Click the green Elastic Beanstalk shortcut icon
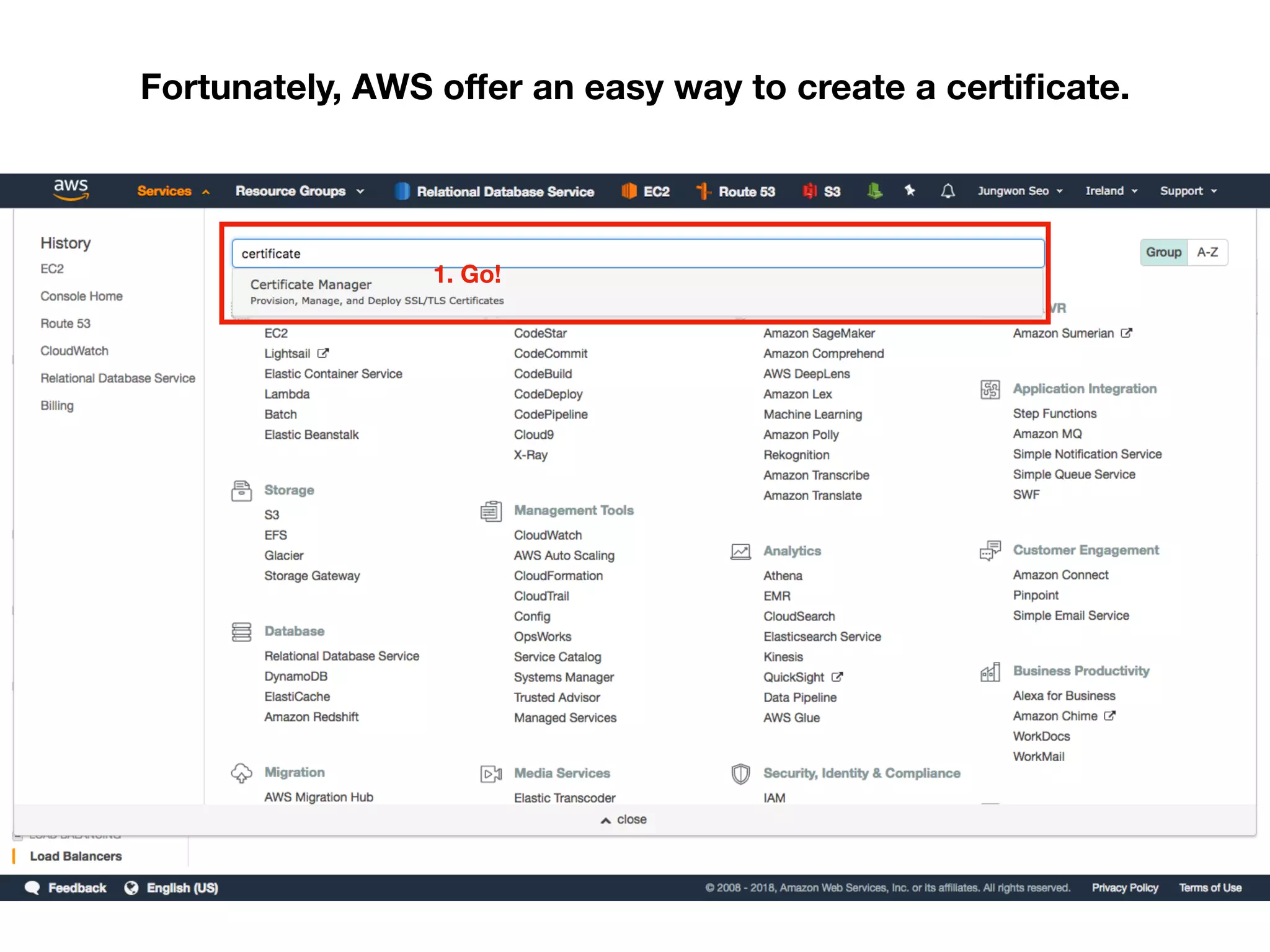Screen dimensions: 1270x952 pyautogui.click(x=874, y=191)
